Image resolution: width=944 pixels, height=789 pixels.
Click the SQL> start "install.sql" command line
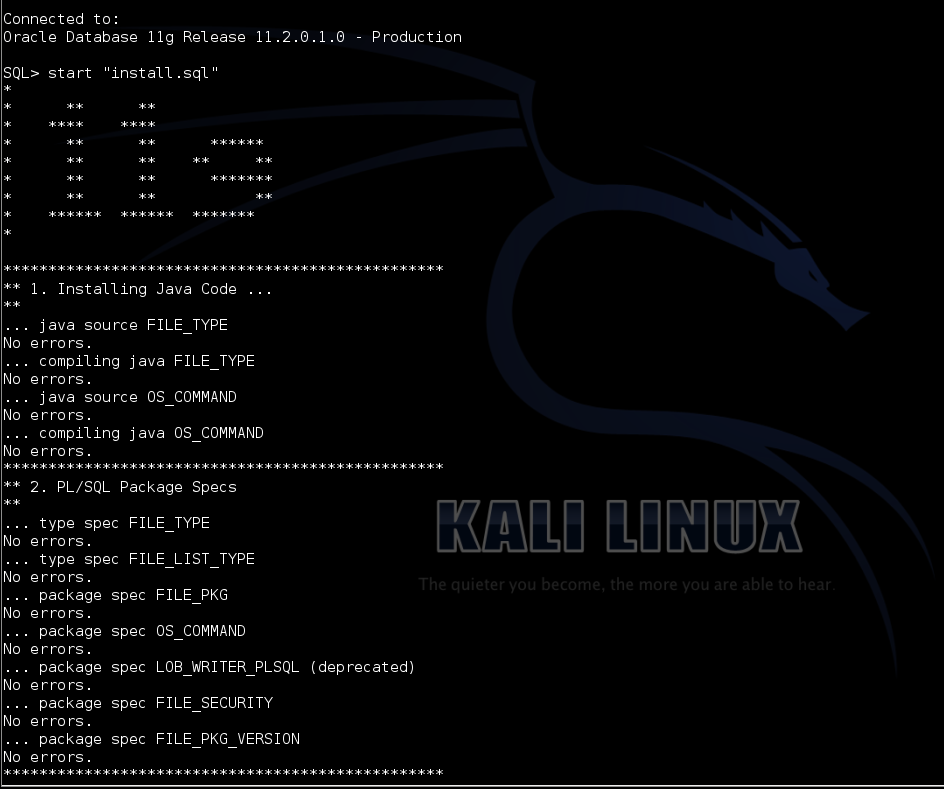111,73
